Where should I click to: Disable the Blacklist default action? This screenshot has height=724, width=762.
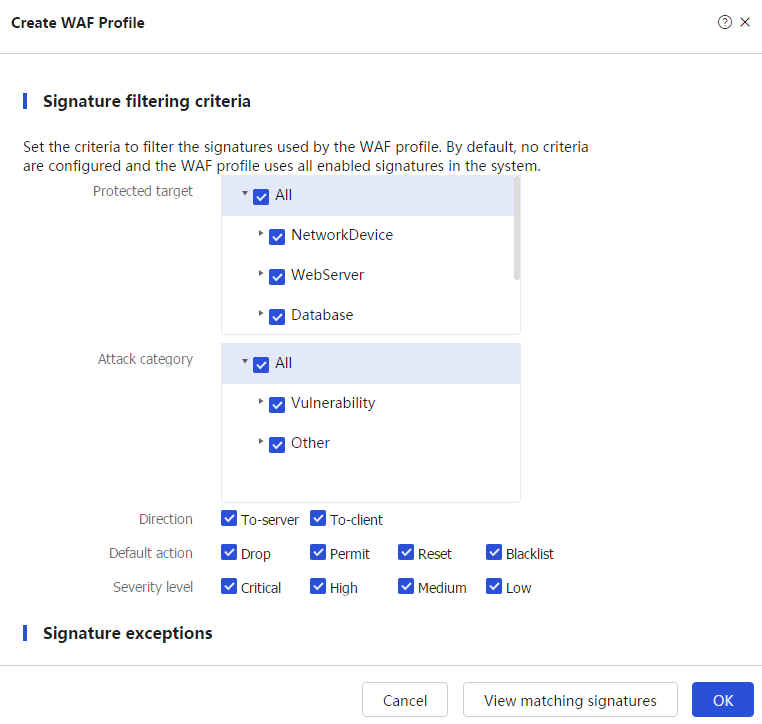494,552
